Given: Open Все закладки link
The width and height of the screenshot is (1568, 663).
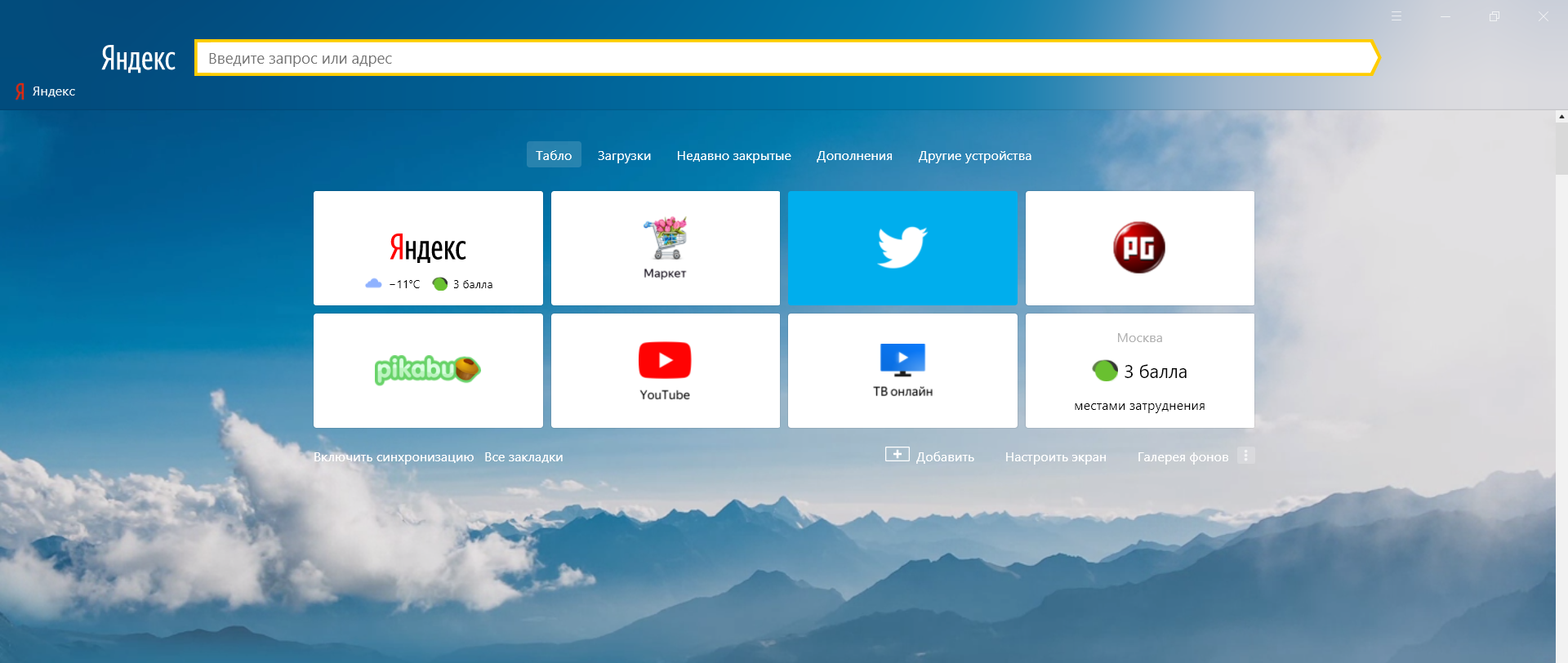Looking at the screenshot, I should click(523, 457).
